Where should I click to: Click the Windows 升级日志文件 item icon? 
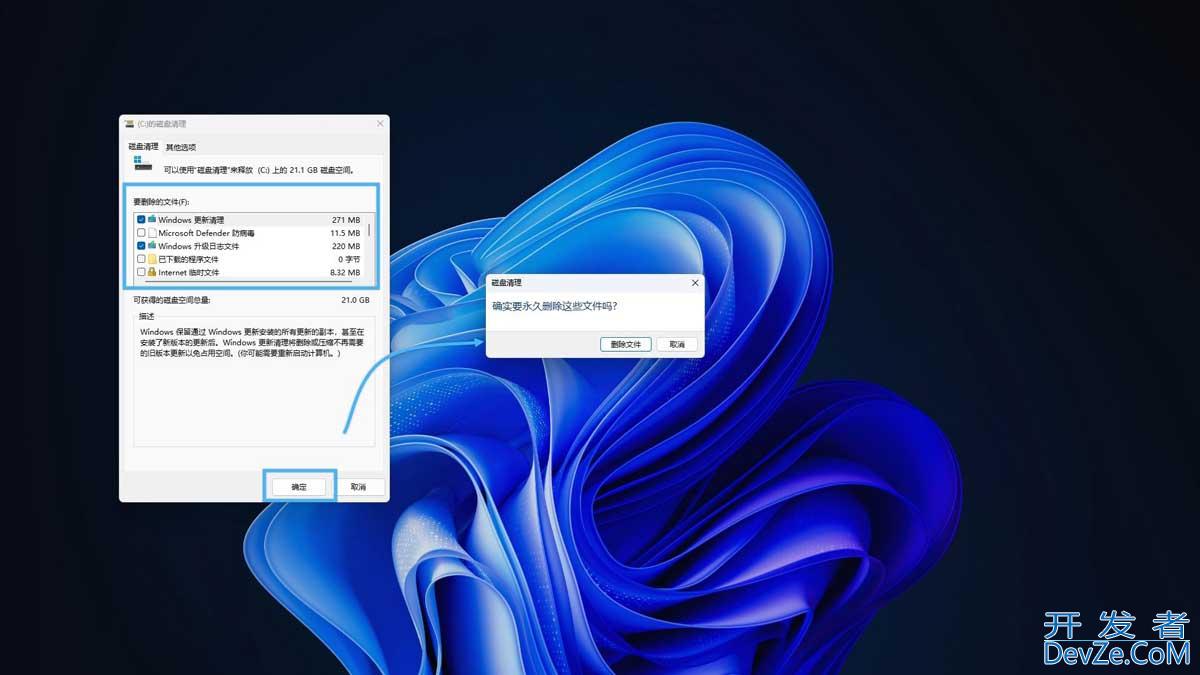point(152,246)
